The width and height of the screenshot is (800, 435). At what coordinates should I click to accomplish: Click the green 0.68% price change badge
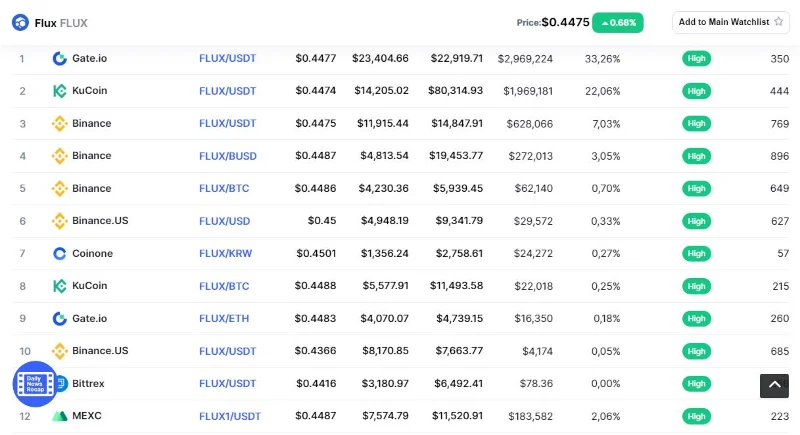618,22
